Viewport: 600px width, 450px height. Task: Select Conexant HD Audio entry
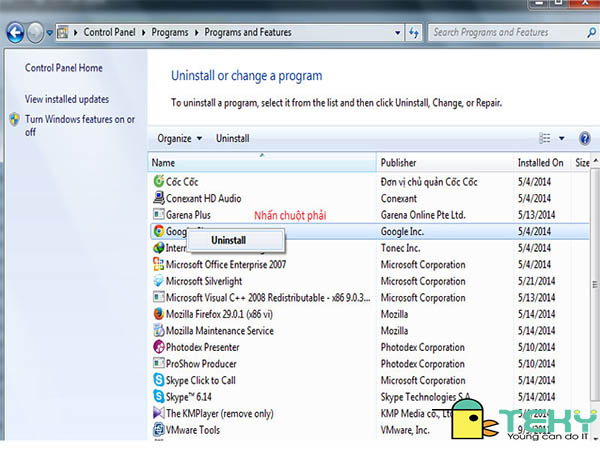[204, 198]
